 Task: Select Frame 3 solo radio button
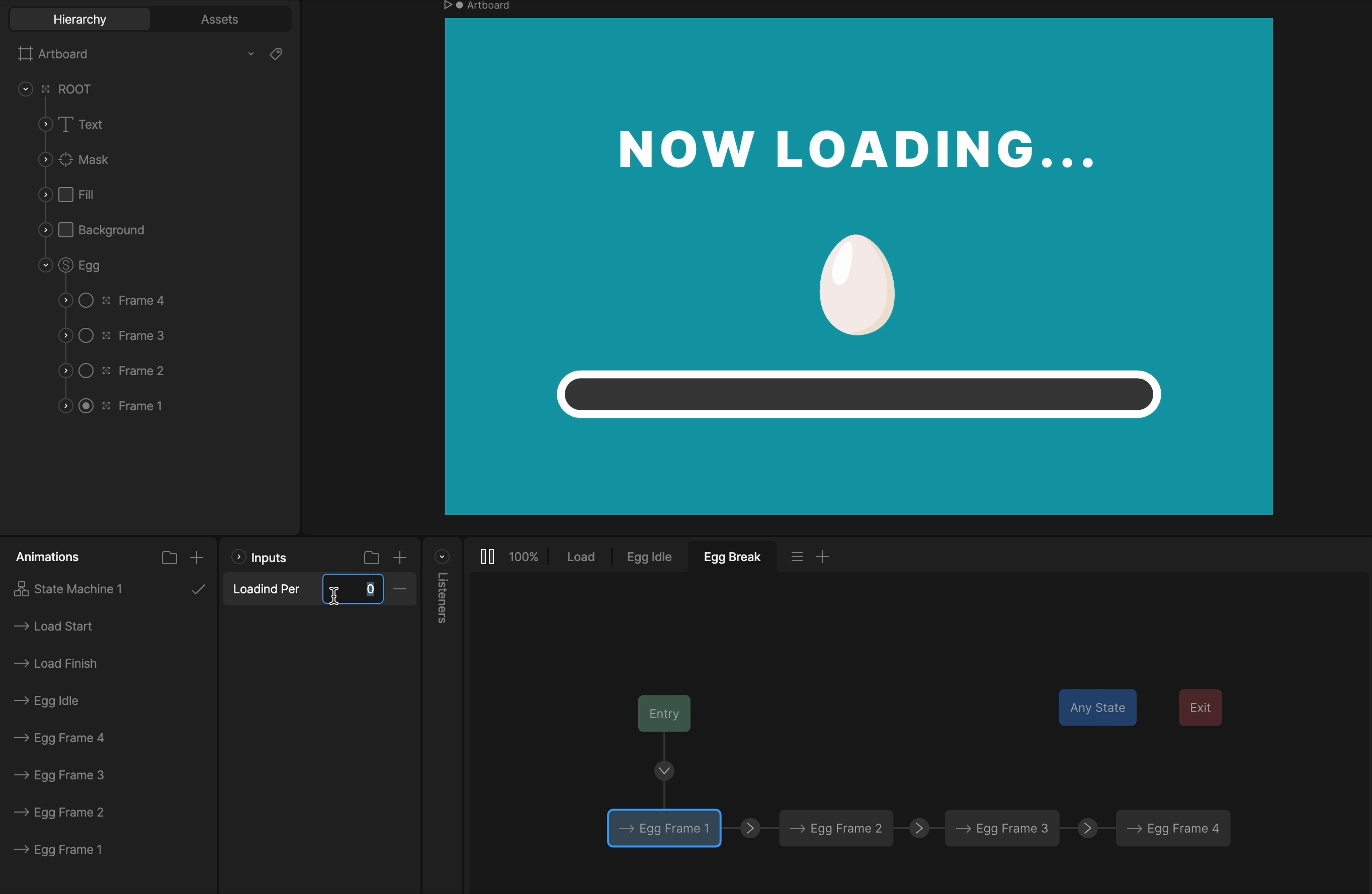click(x=86, y=336)
